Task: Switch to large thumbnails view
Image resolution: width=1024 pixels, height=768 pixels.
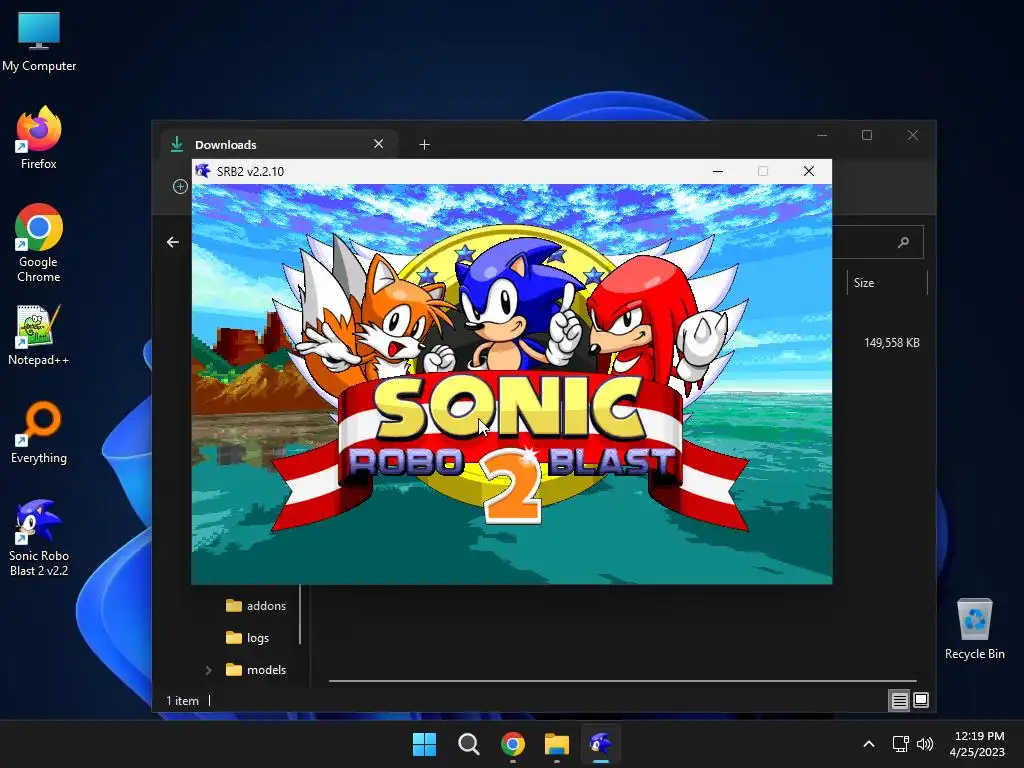Action: [x=921, y=701]
